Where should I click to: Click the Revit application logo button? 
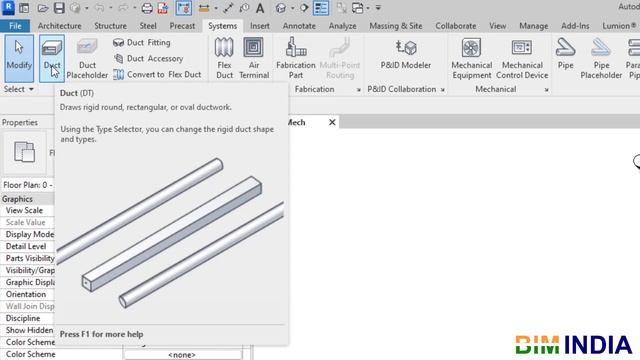coord(8,7)
